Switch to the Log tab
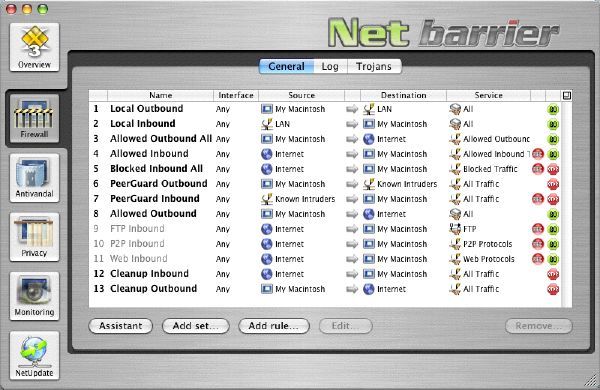The height and width of the screenshot is (390, 600). point(330,66)
